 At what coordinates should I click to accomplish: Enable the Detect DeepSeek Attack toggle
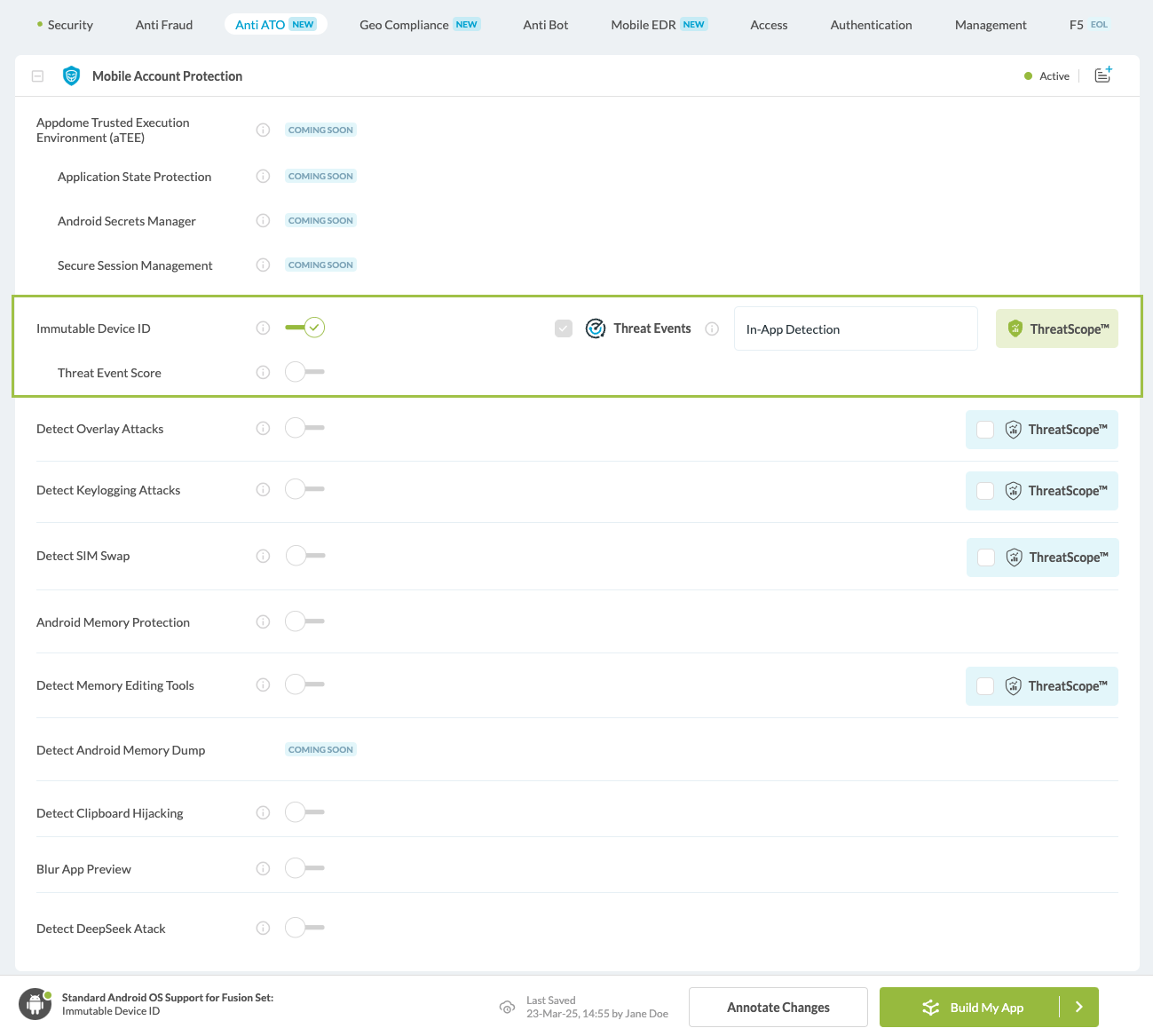pos(304,927)
